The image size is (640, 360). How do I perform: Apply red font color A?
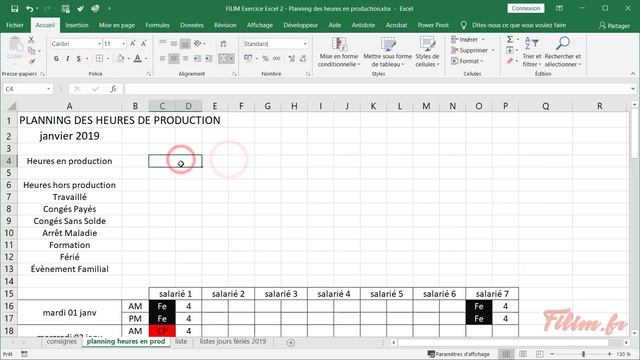coord(138,59)
